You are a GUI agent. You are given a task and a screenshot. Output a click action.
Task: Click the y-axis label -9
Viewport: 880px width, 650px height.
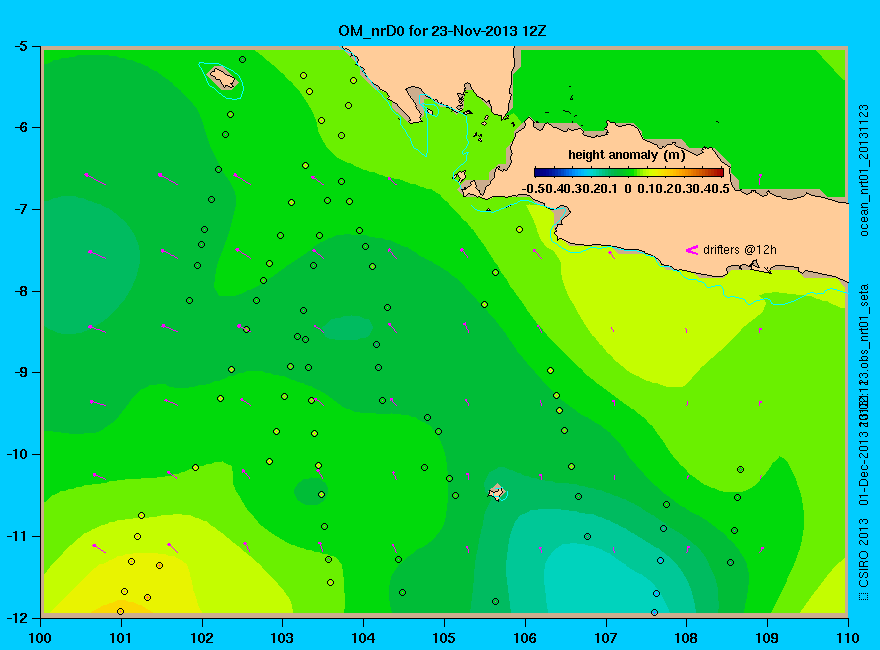20,373
